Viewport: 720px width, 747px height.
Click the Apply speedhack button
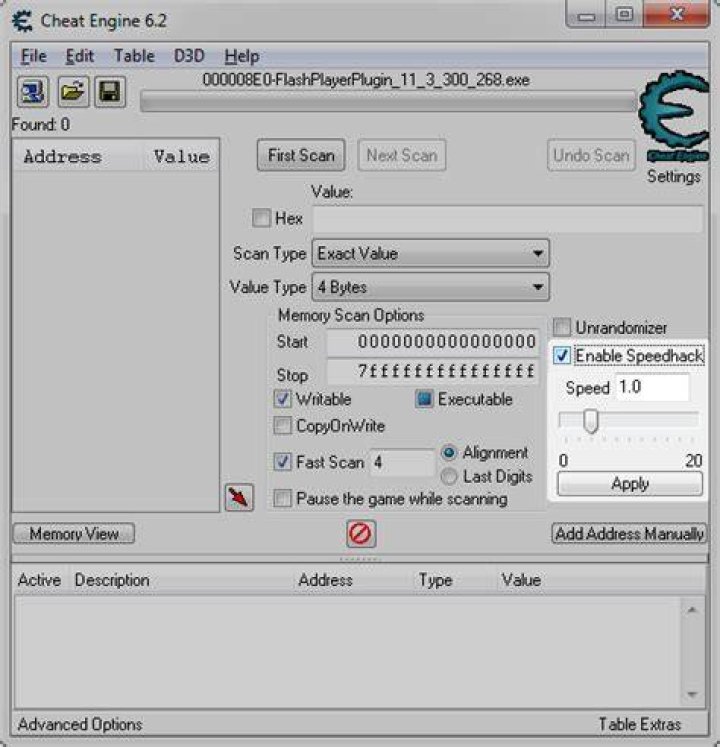(x=630, y=484)
